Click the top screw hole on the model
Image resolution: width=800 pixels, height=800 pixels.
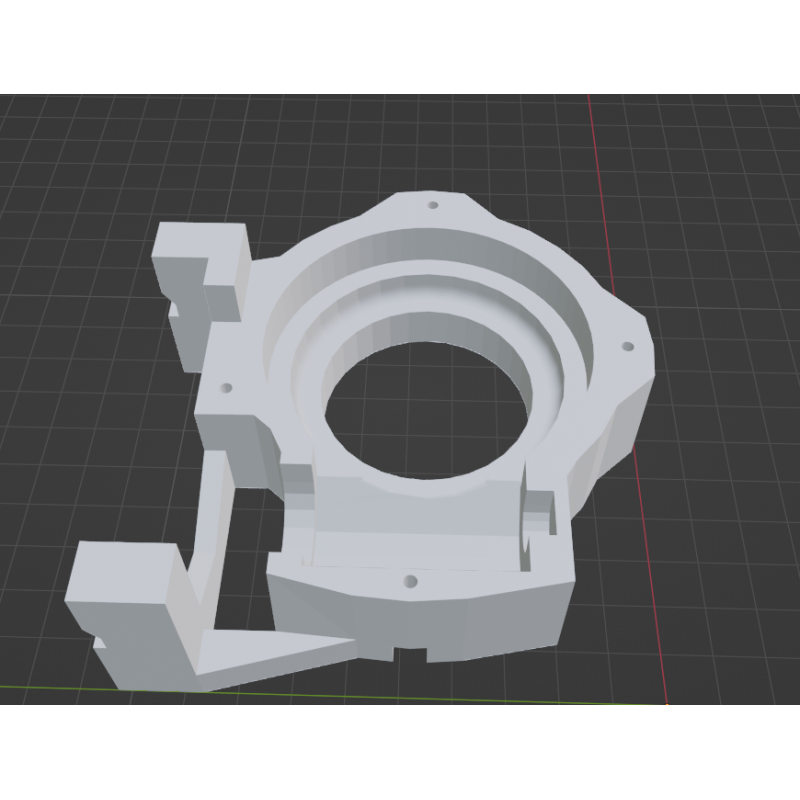pos(433,205)
